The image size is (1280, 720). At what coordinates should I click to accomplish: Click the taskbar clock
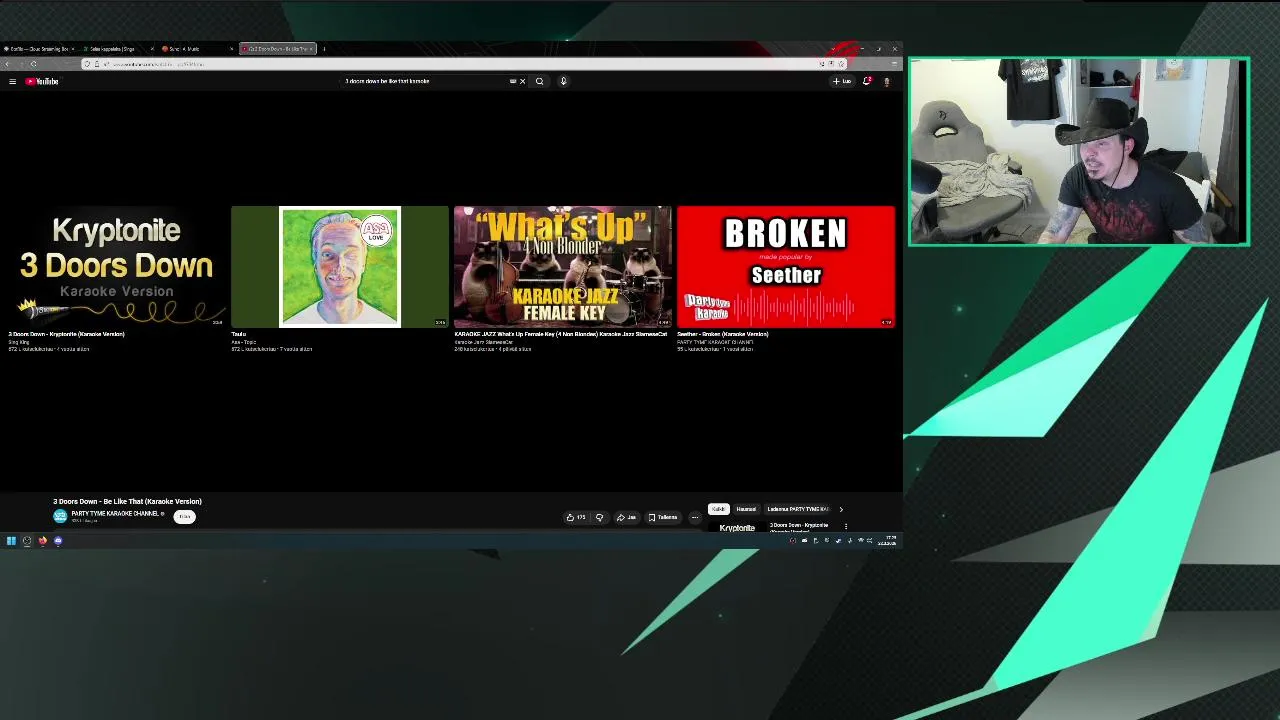point(888,541)
